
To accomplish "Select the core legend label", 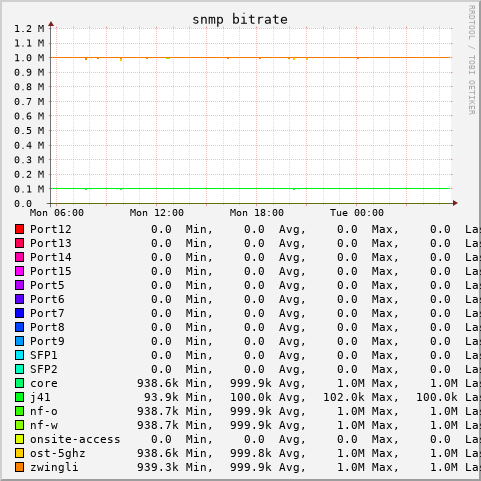I will (x=44, y=383).
